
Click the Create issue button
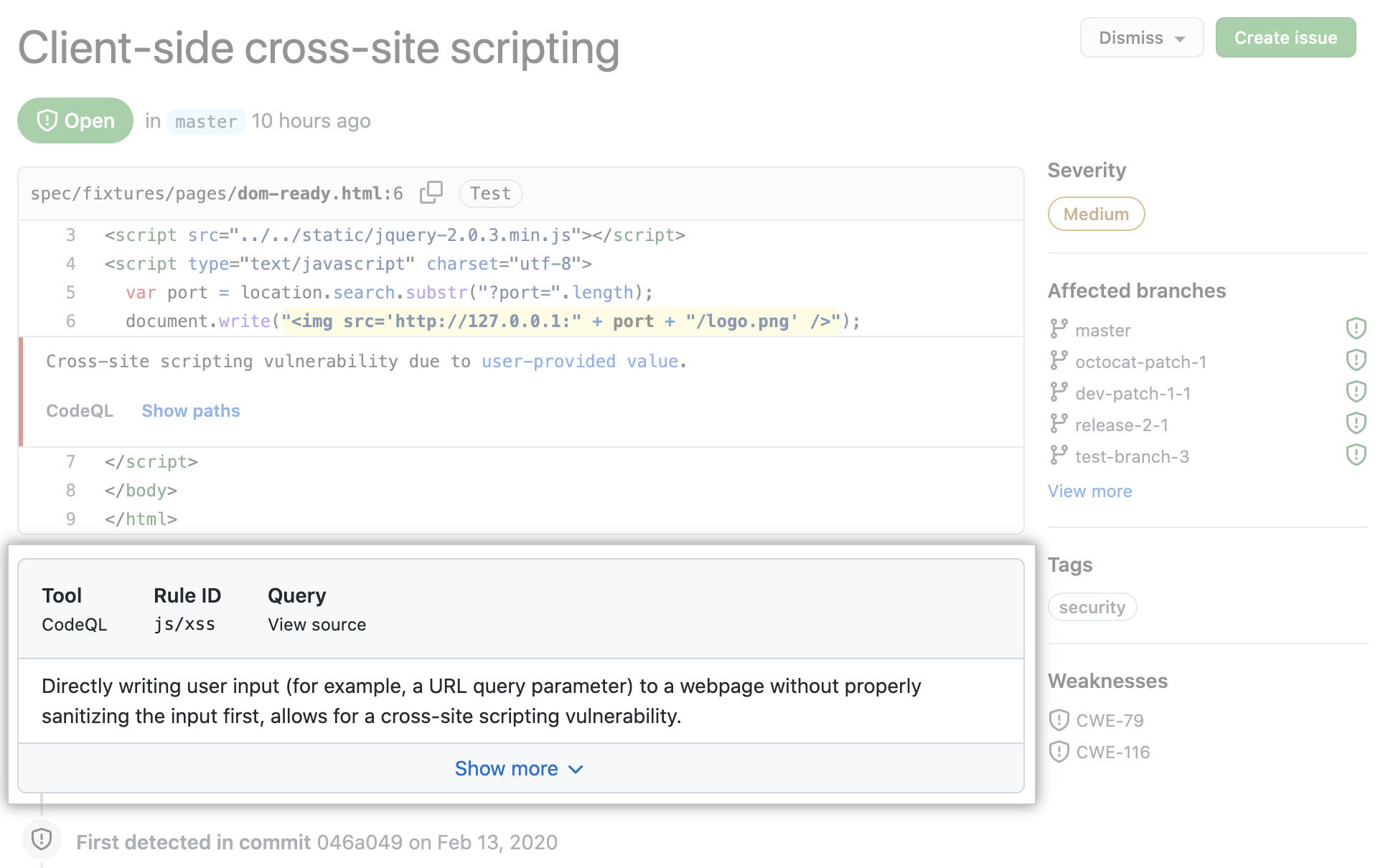tap(1285, 37)
